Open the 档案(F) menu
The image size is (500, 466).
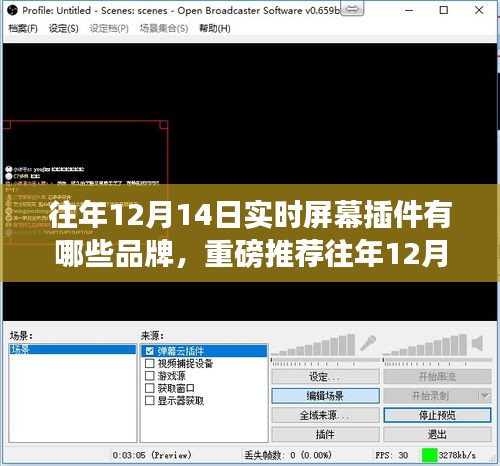[x=23, y=28]
